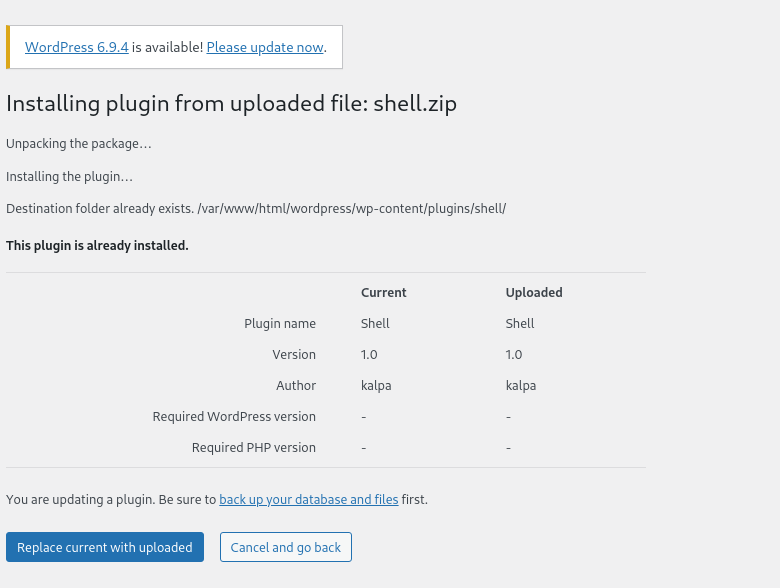Select 1.0 in the Uploaded column

[x=514, y=355]
